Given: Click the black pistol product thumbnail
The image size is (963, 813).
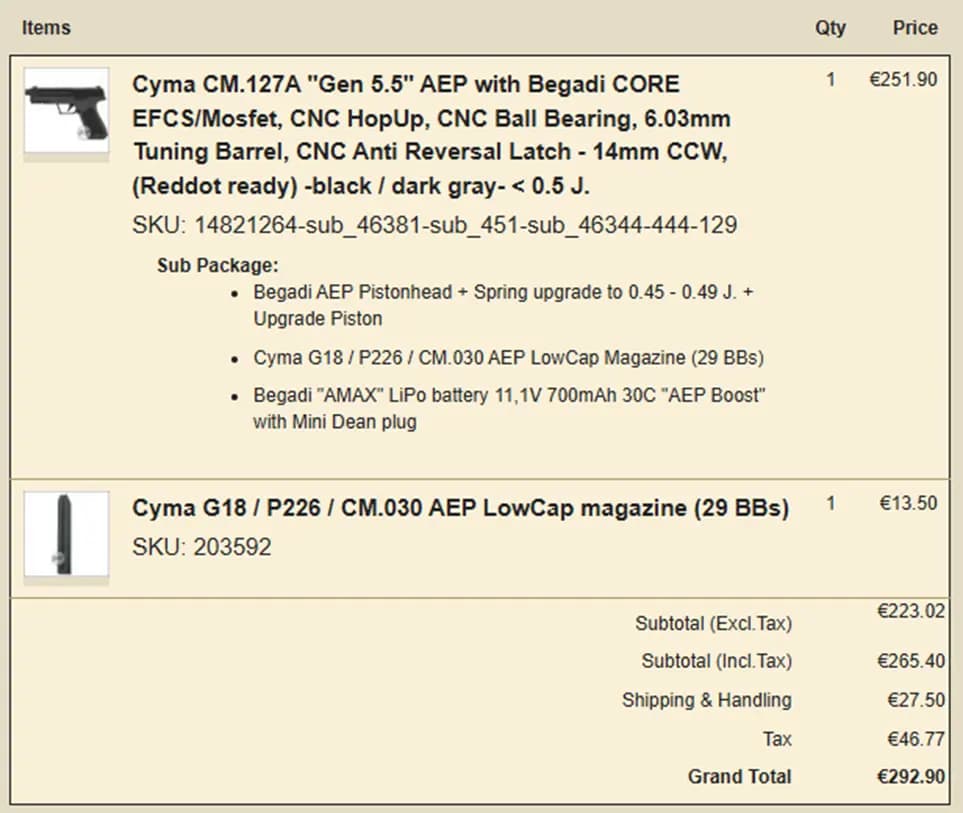Looking at the screenshot, I should point(66,110).
